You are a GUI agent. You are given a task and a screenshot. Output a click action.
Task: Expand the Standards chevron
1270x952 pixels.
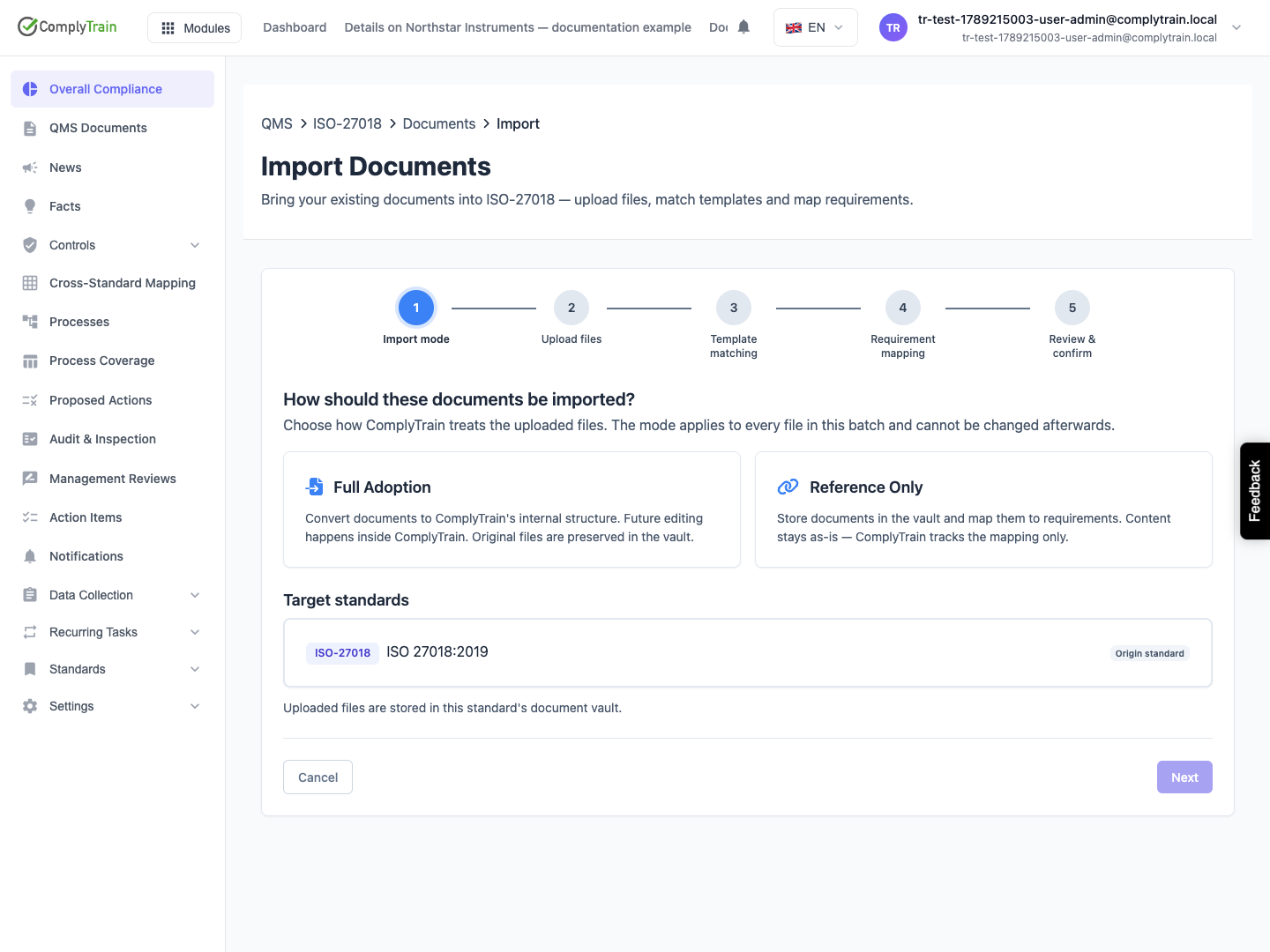click(195, 669)
